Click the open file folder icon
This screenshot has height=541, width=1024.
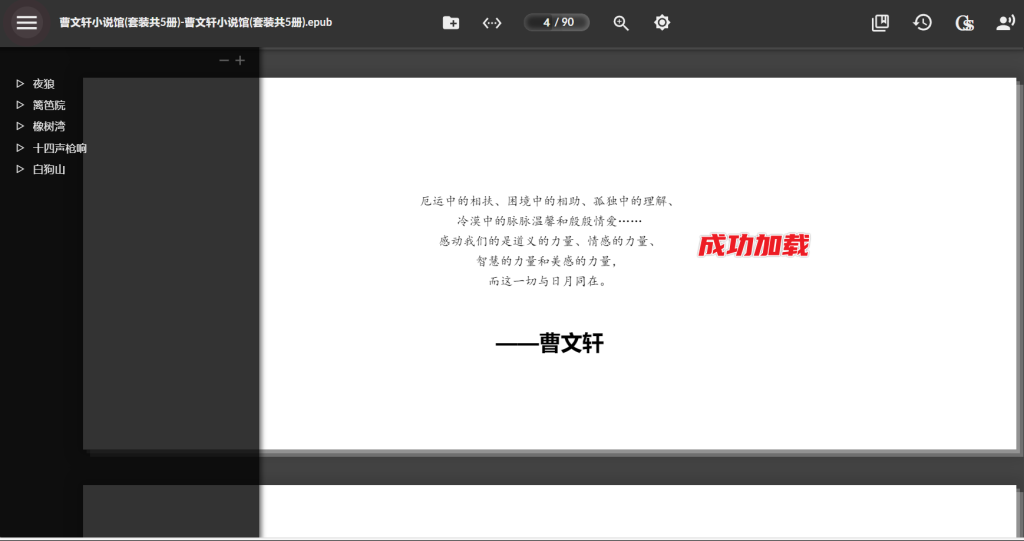[451, 23]
